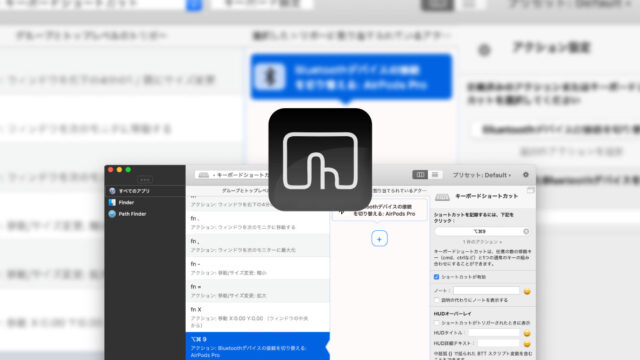The height and width of the screenshot is (360, 640).
Task: Open the キーボードショートカット trigger type dropdown
Action: point(233,175)
